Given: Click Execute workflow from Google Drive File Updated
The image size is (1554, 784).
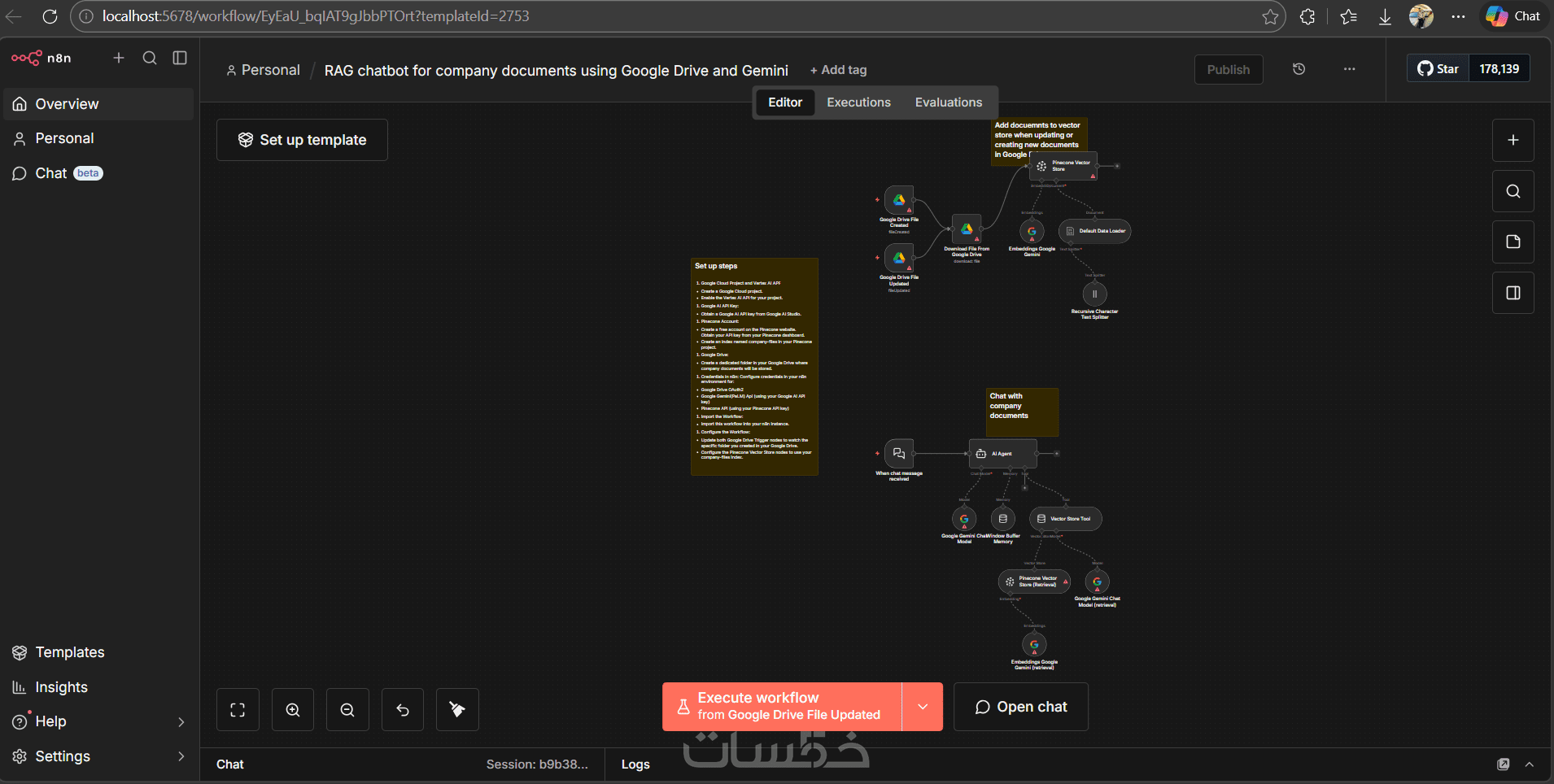Looking at the screenshot, I should (782, 707).
